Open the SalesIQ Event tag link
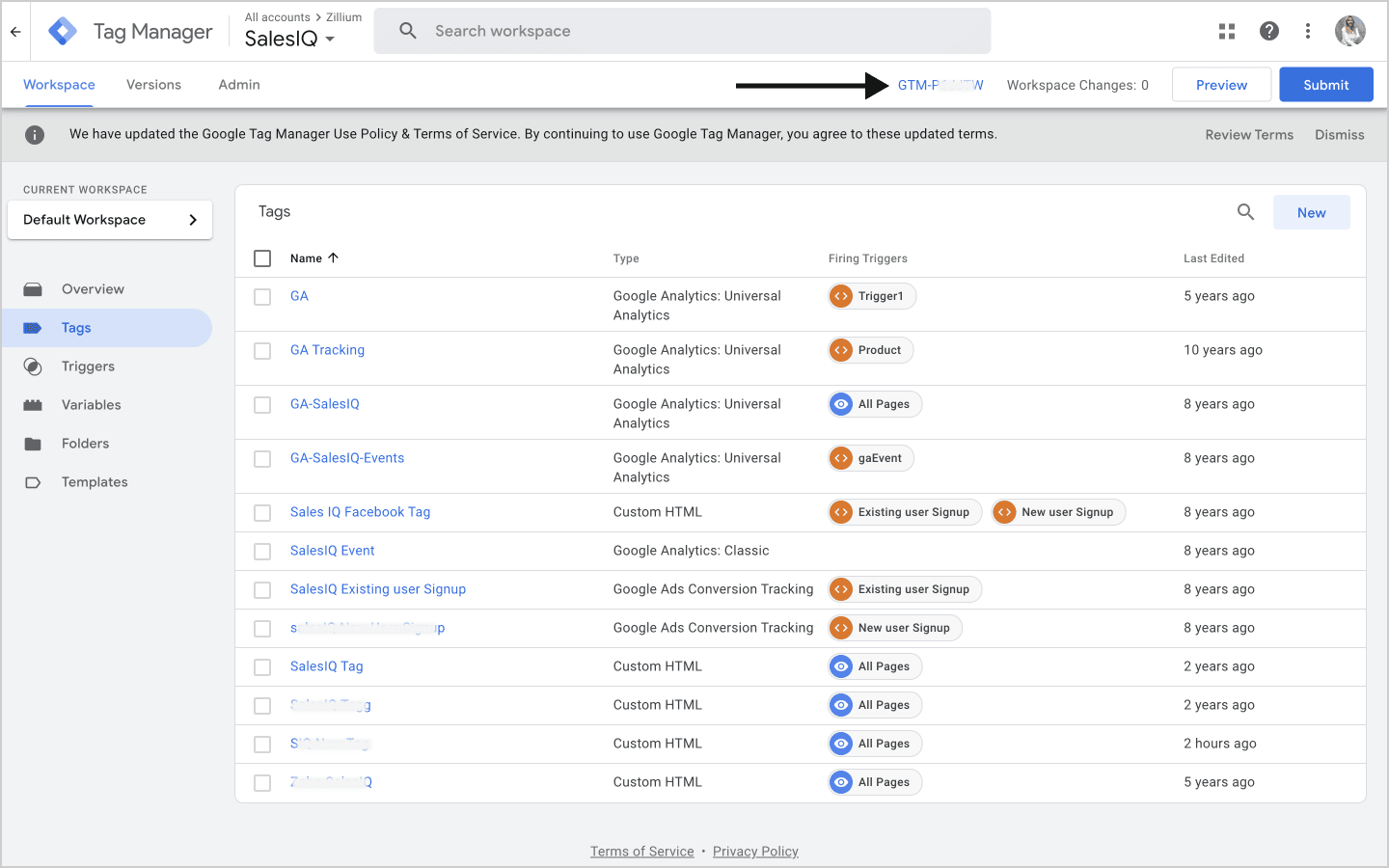 point(332,551)
